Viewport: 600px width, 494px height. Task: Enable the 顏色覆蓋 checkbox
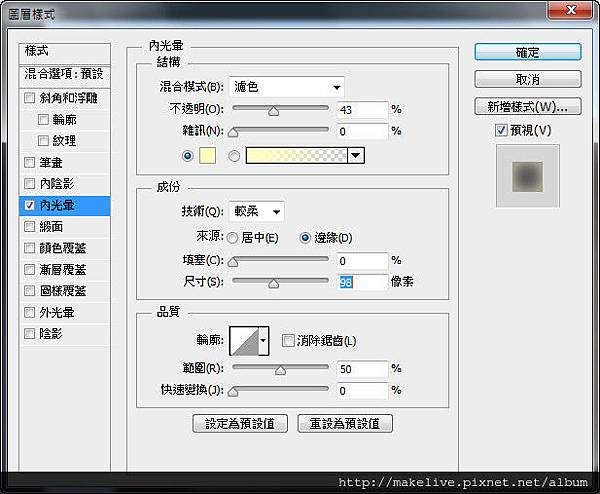coord(29,248)
